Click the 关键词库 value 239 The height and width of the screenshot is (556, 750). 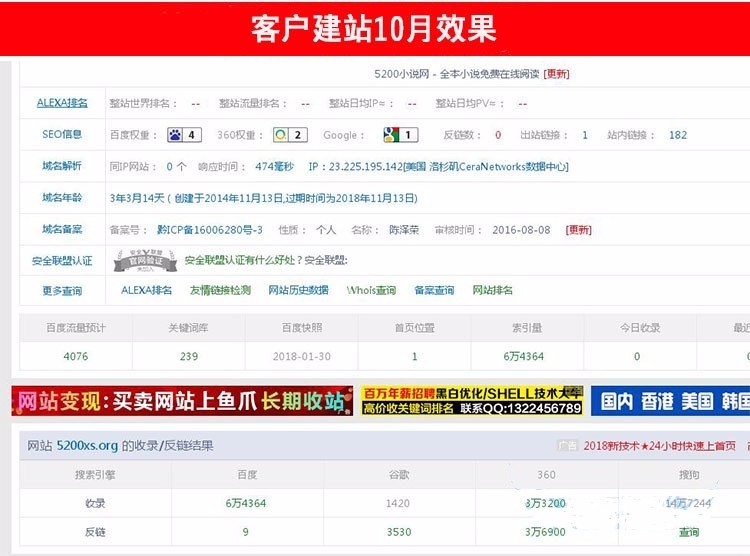click(189, 356)
